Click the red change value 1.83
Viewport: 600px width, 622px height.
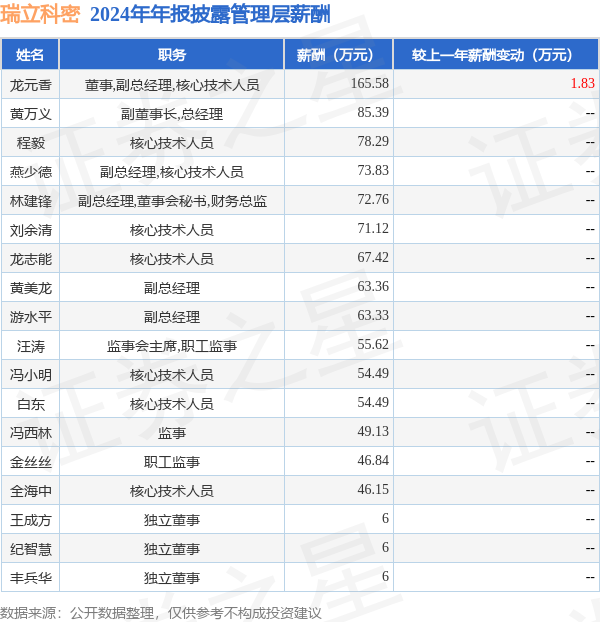coord(583,83)
